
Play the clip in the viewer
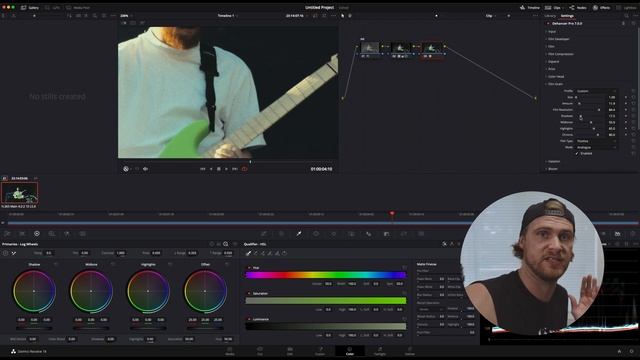coord(227,169)
